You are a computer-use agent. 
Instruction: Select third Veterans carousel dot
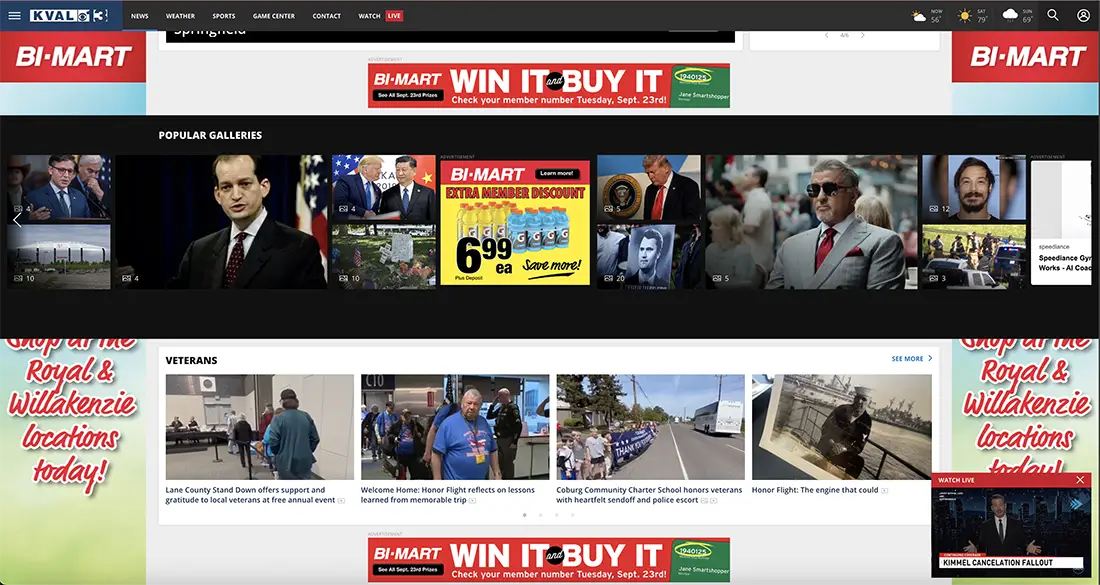coord(556,515)
